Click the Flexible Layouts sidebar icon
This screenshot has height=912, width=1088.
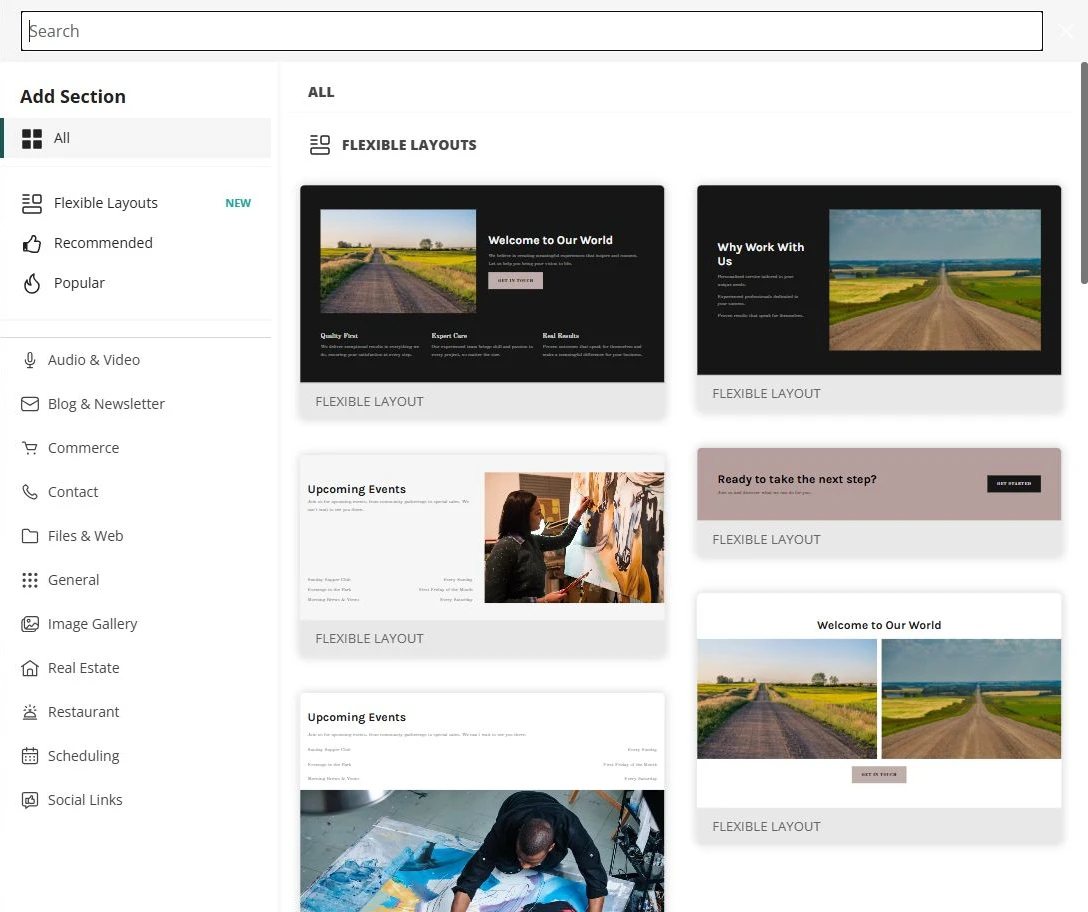tap(32, 203)
